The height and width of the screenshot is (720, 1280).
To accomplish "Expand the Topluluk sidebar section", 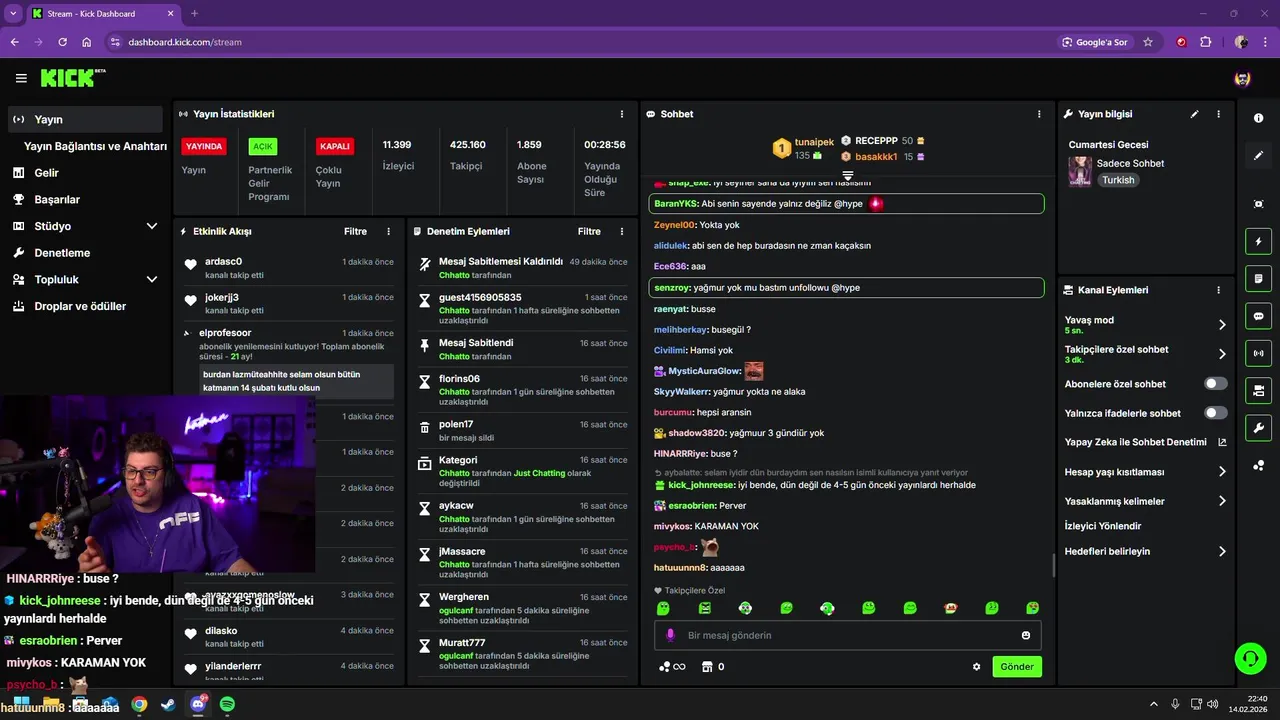I will coord(152,280).
